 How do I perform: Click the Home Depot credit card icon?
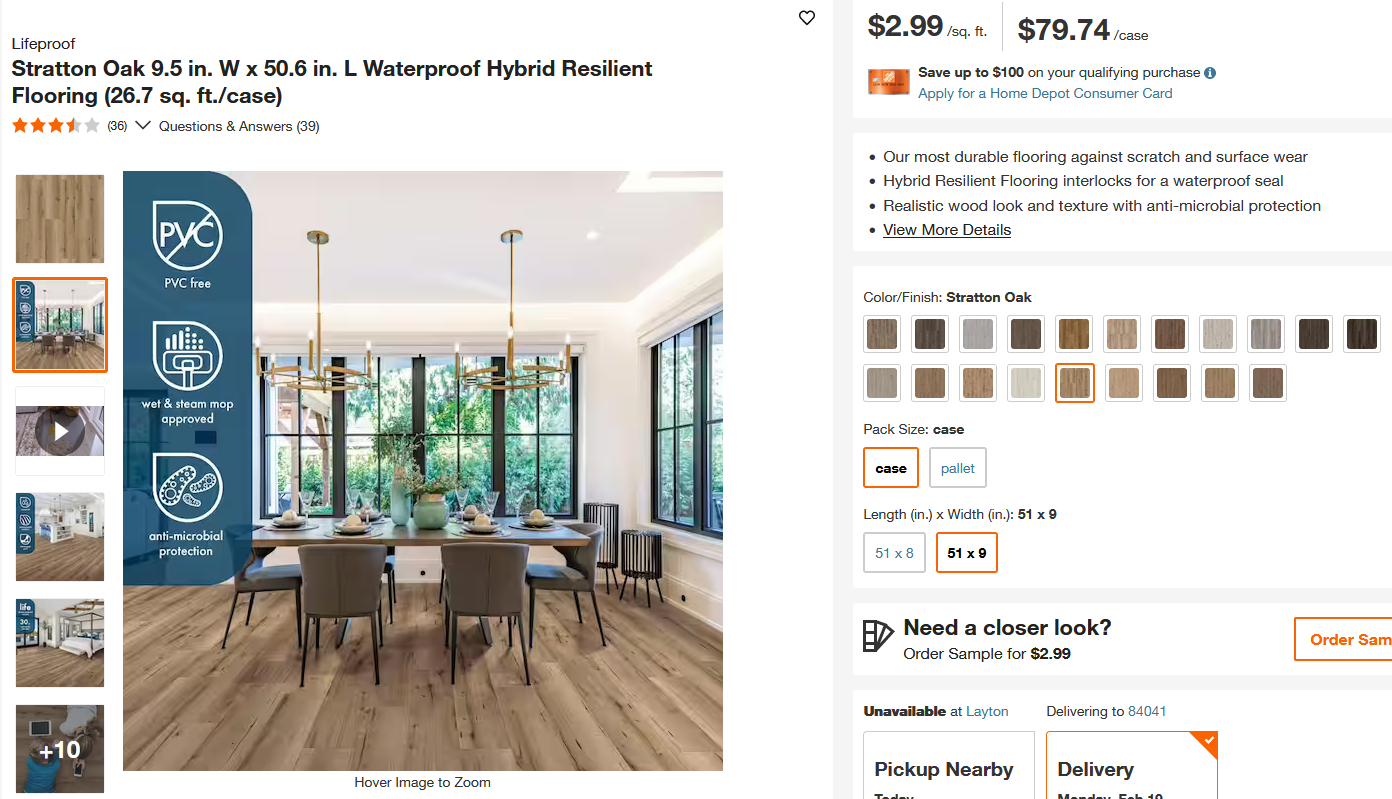[x=888, y=83]
